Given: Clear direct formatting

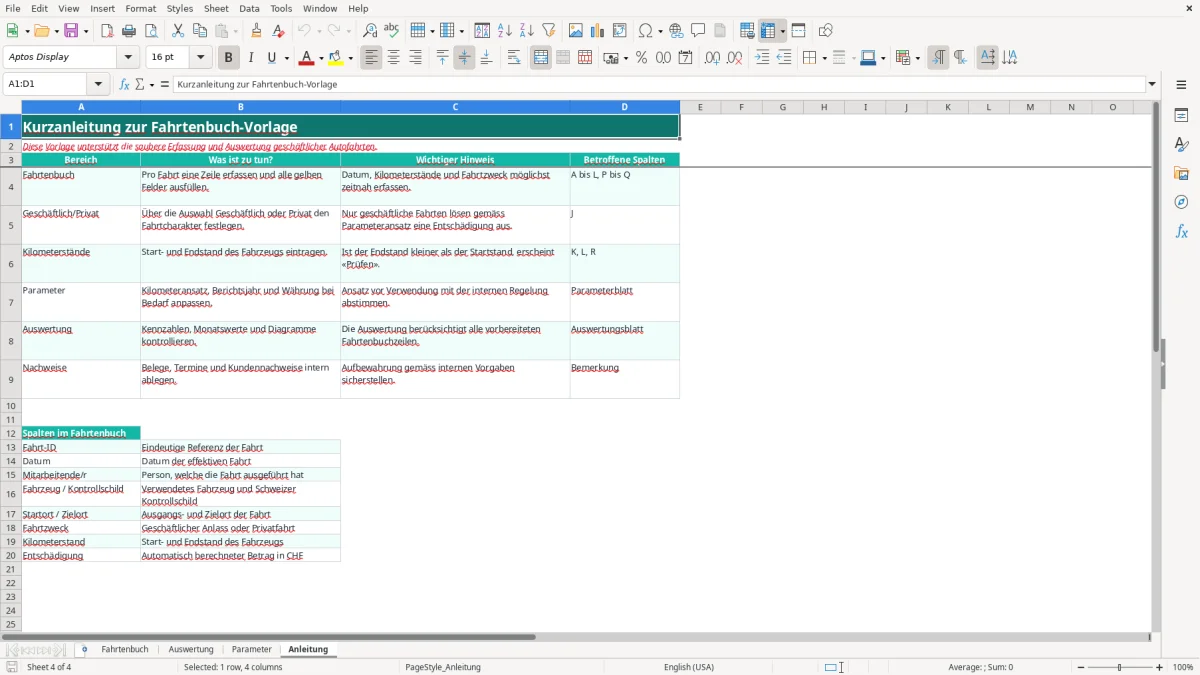Looking at the screenshot, I should pos(279,31).
